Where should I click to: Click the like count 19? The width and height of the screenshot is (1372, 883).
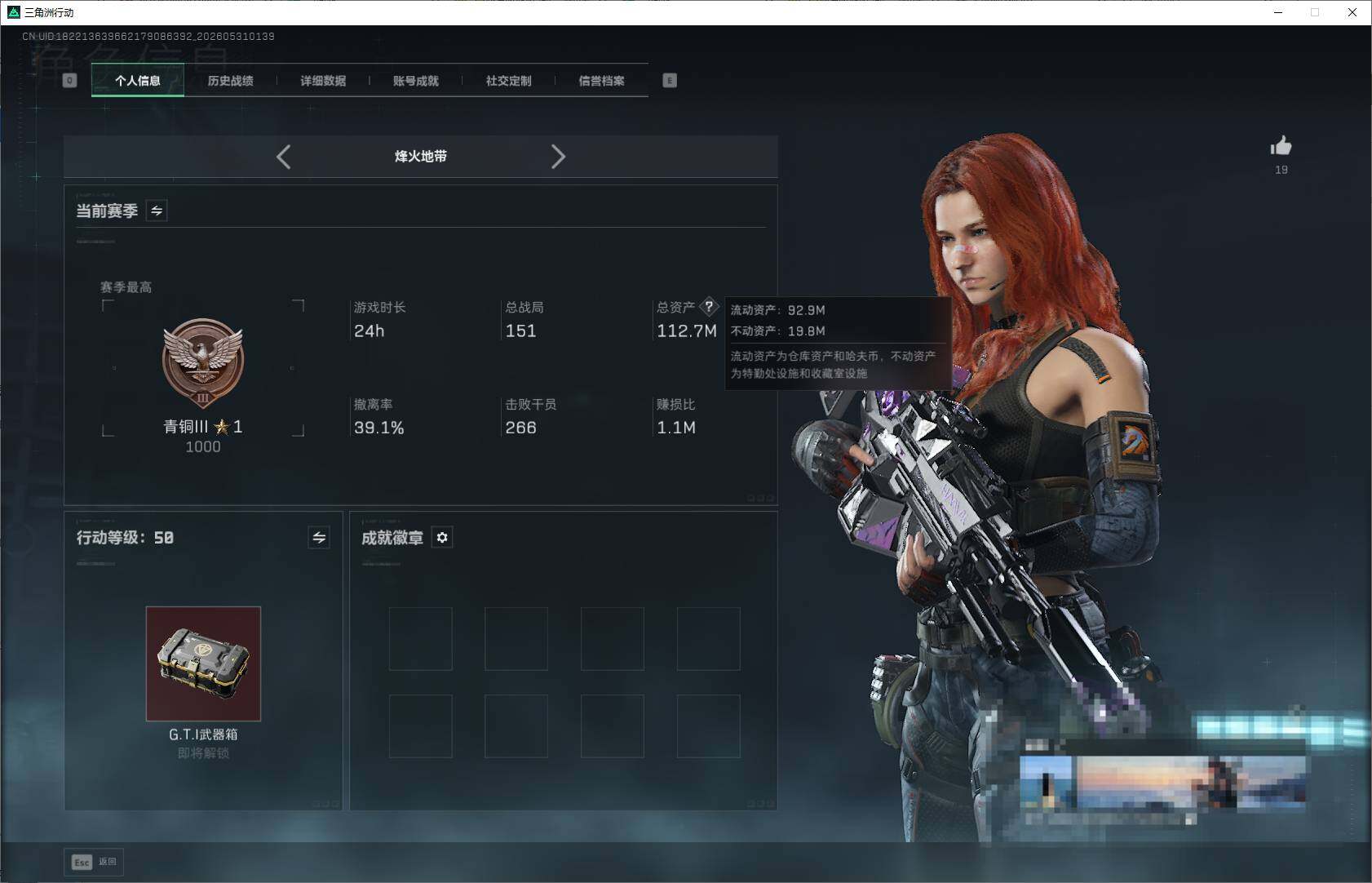pyautogui.click(x=1281, y=170)
